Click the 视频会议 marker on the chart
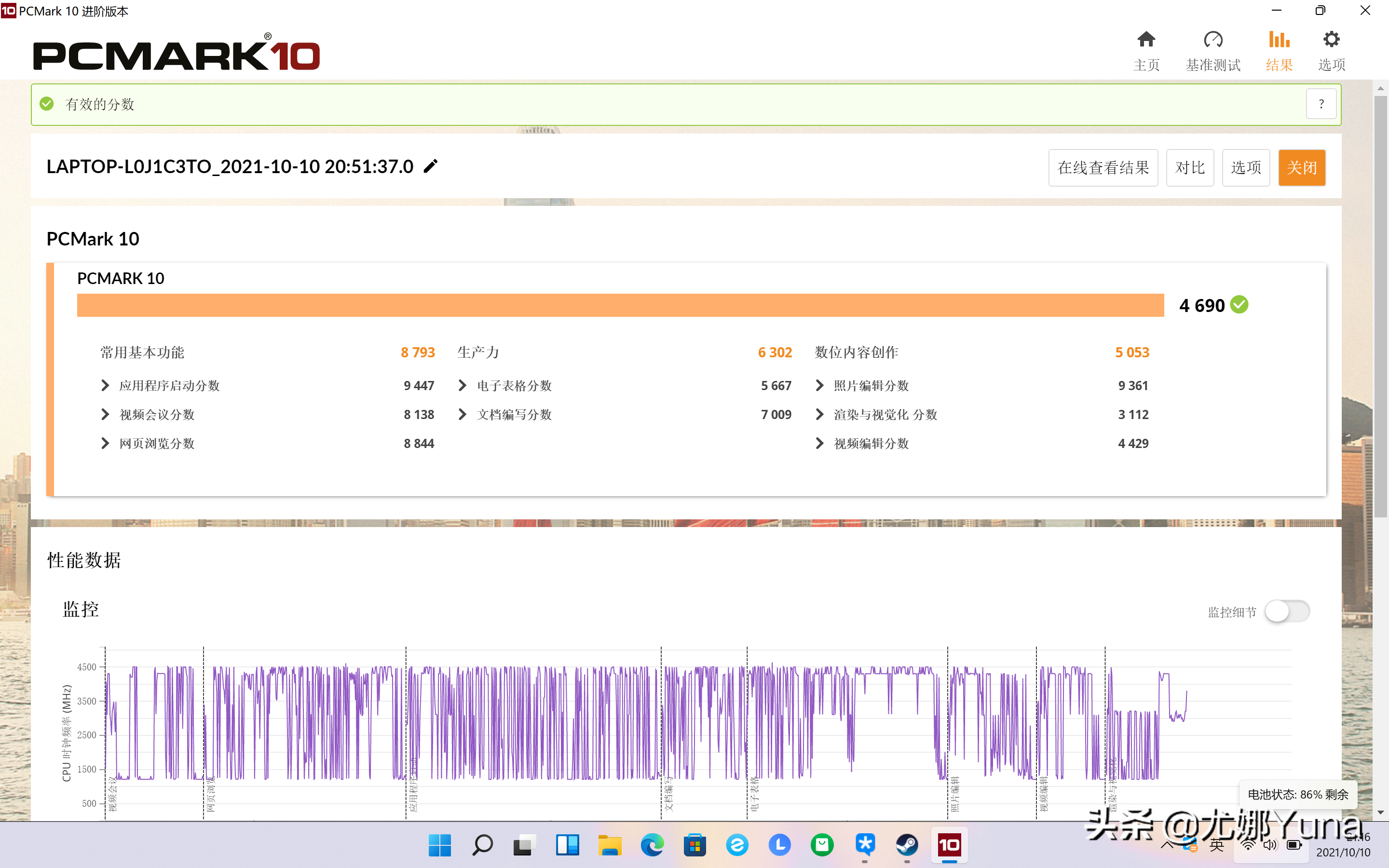1389x868 pixels. (113, 795)
